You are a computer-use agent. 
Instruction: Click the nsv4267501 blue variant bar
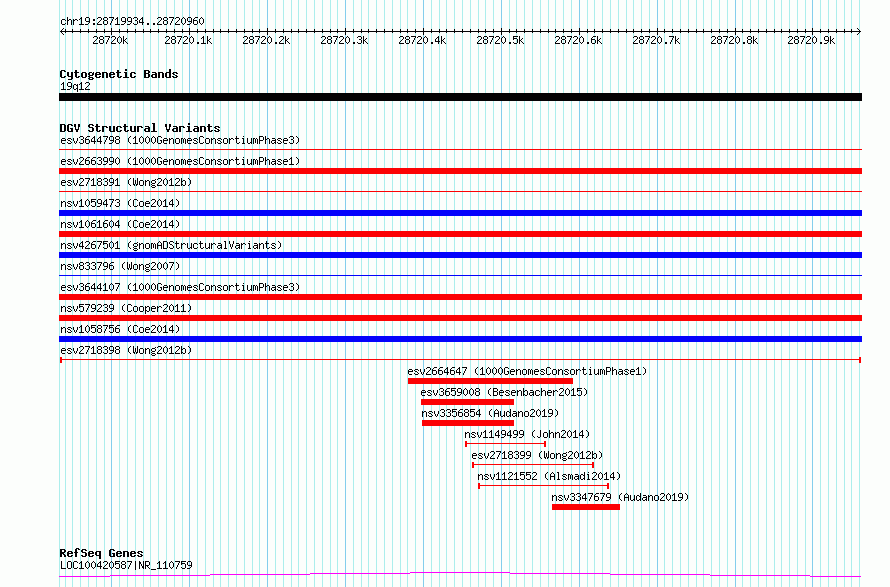460,255
